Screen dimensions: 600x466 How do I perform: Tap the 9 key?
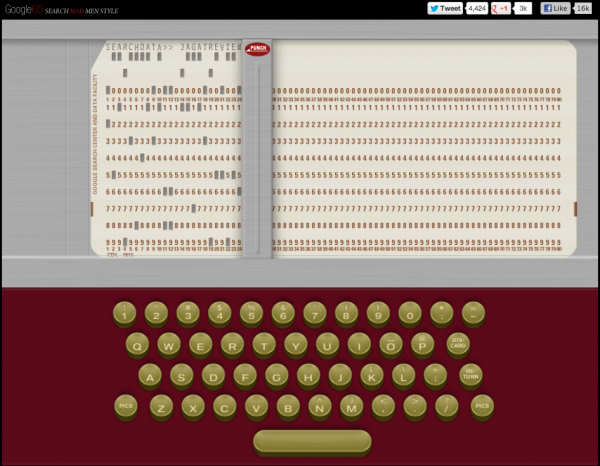click(378, 314)
